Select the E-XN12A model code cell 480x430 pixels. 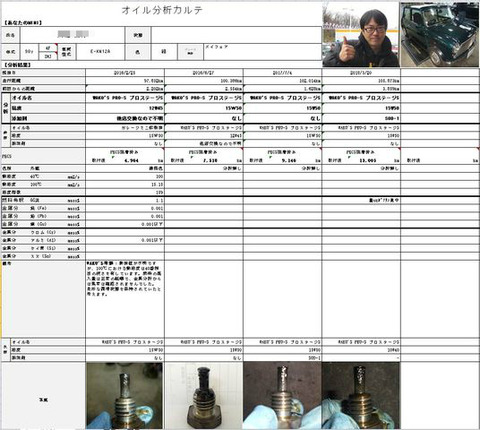coord(100,52)
